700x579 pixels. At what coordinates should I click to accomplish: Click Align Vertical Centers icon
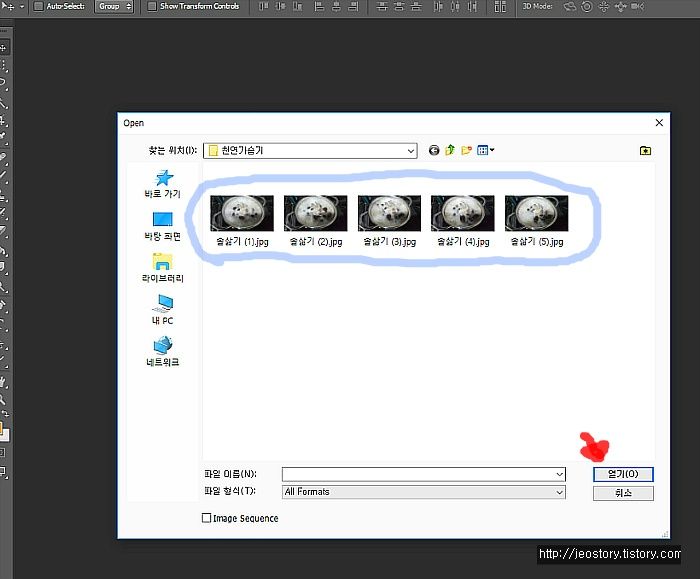[280, 6]
